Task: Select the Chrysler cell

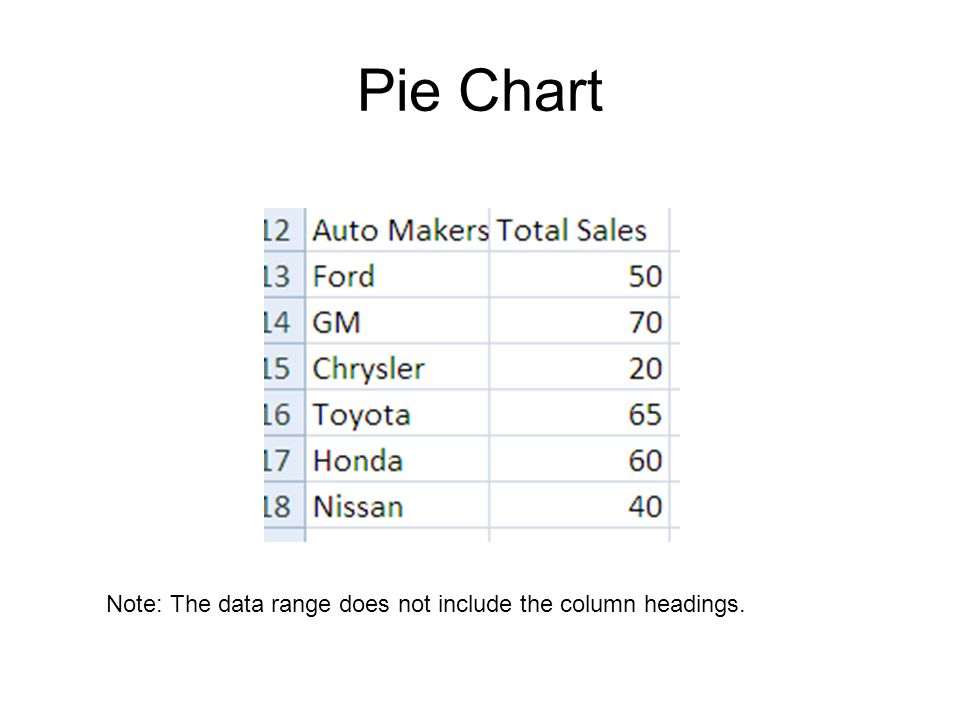Action: click(397, 367)
